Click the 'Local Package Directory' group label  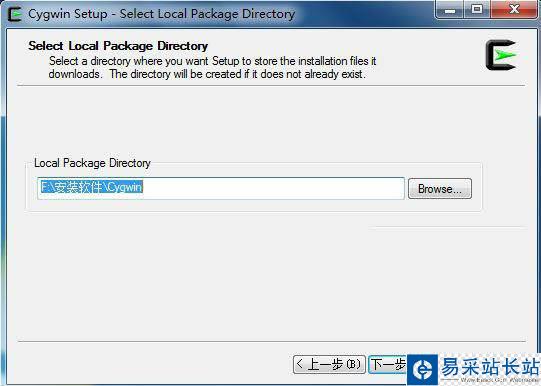point(92,163)
